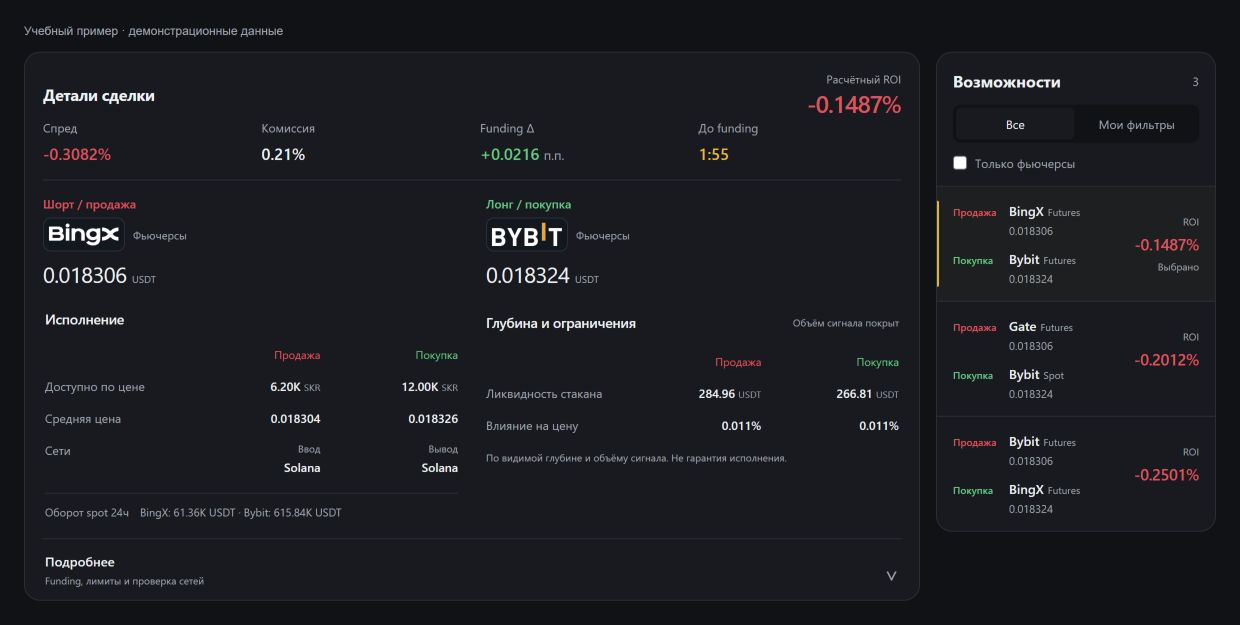Click the funding countdown 1:55

click(x=714, y=155)
